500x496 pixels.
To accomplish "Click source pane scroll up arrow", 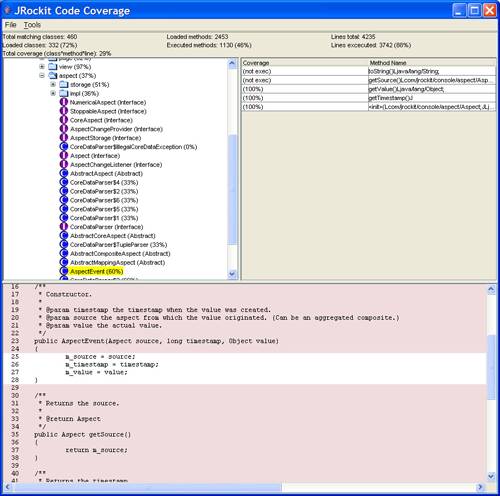I will tap(491, 289).
